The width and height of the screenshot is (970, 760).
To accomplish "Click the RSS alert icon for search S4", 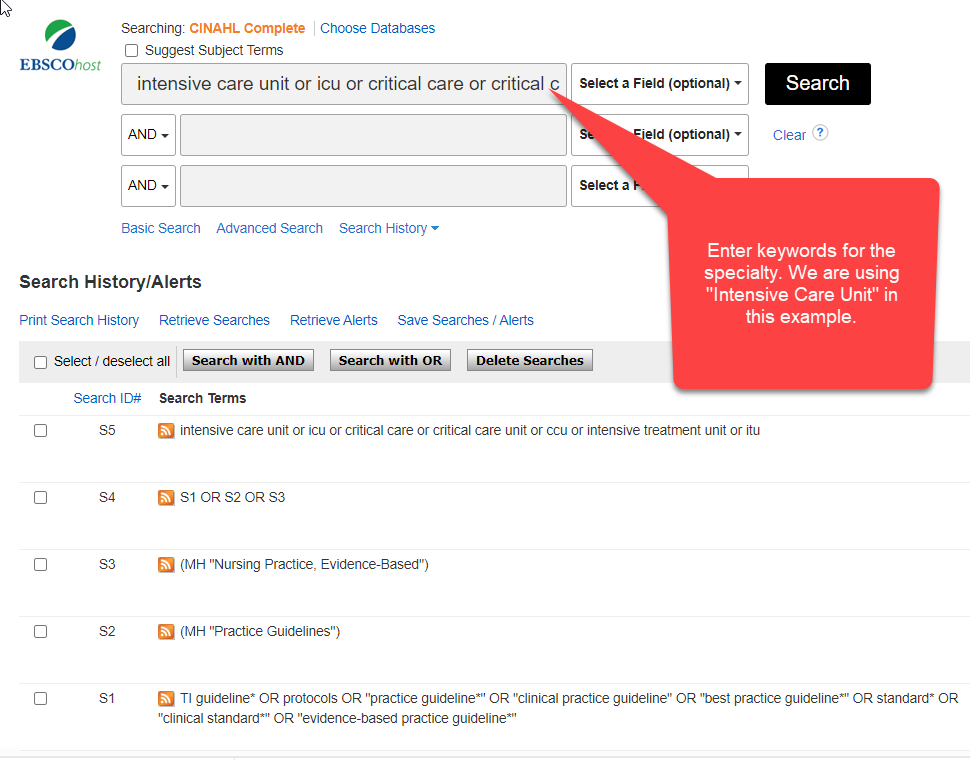I will coord(166,497).
